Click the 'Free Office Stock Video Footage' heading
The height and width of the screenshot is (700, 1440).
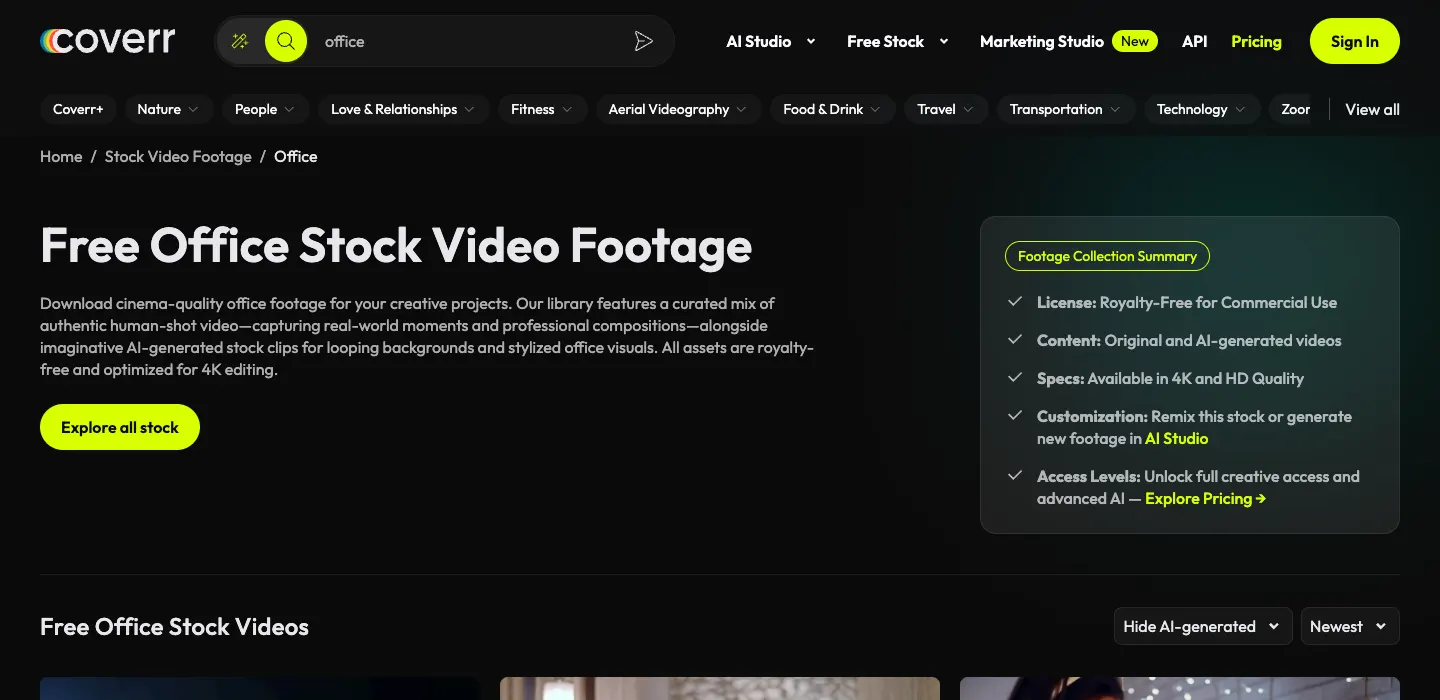click(396, 245)
